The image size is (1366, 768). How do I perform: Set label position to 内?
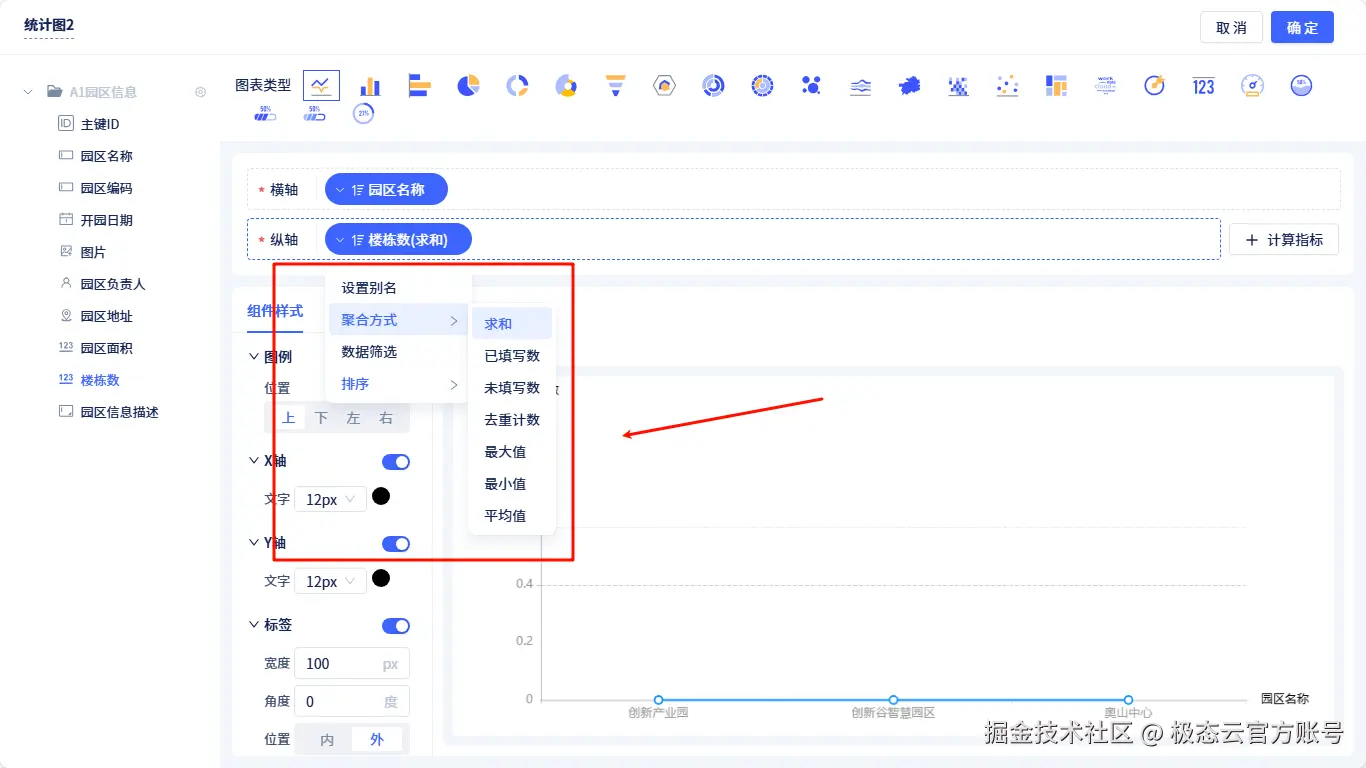click(327, 740)
